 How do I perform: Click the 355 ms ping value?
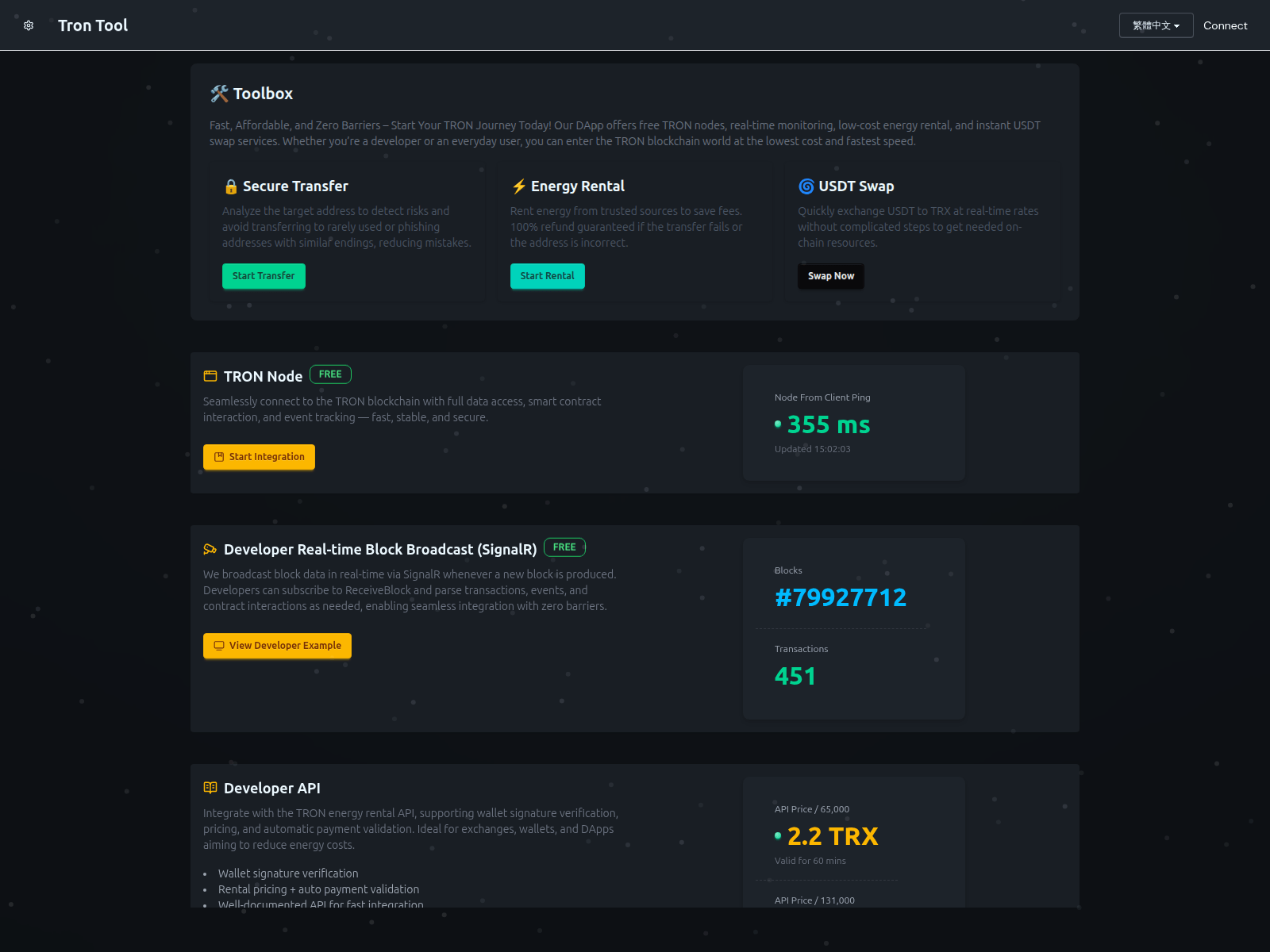click(x=829, y=424)
